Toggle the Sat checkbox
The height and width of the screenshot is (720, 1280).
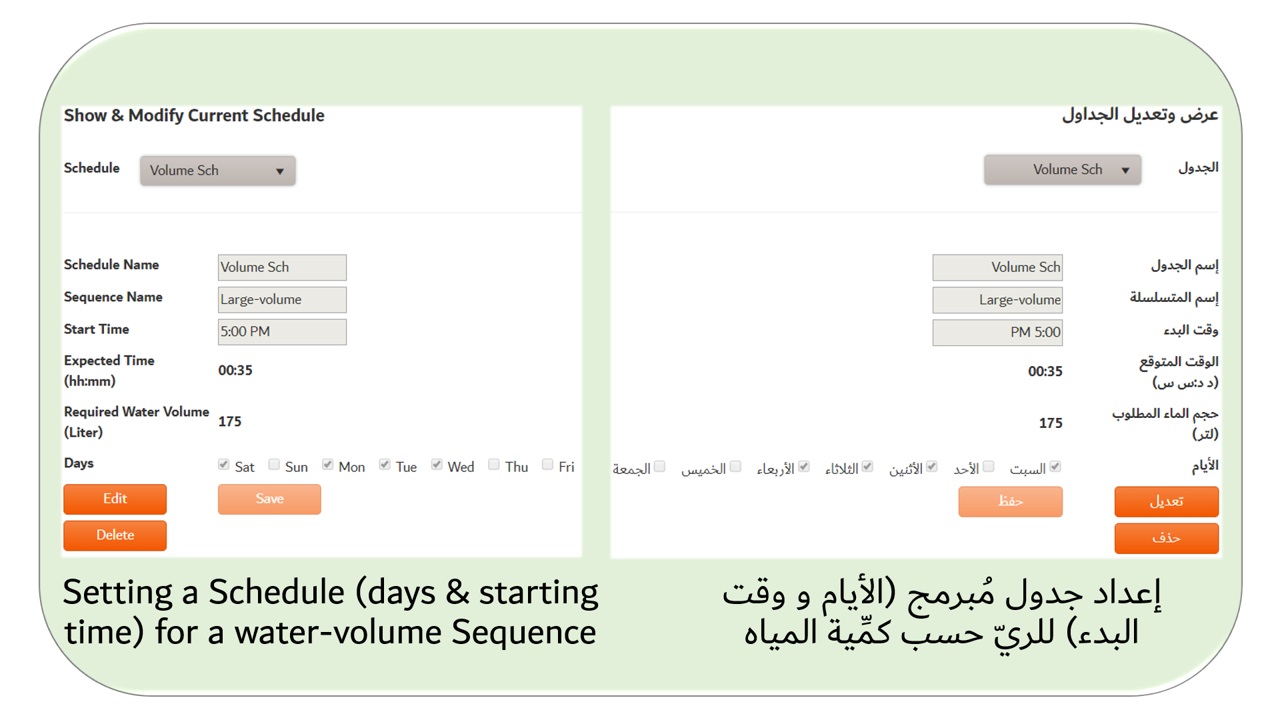[224, 465]
